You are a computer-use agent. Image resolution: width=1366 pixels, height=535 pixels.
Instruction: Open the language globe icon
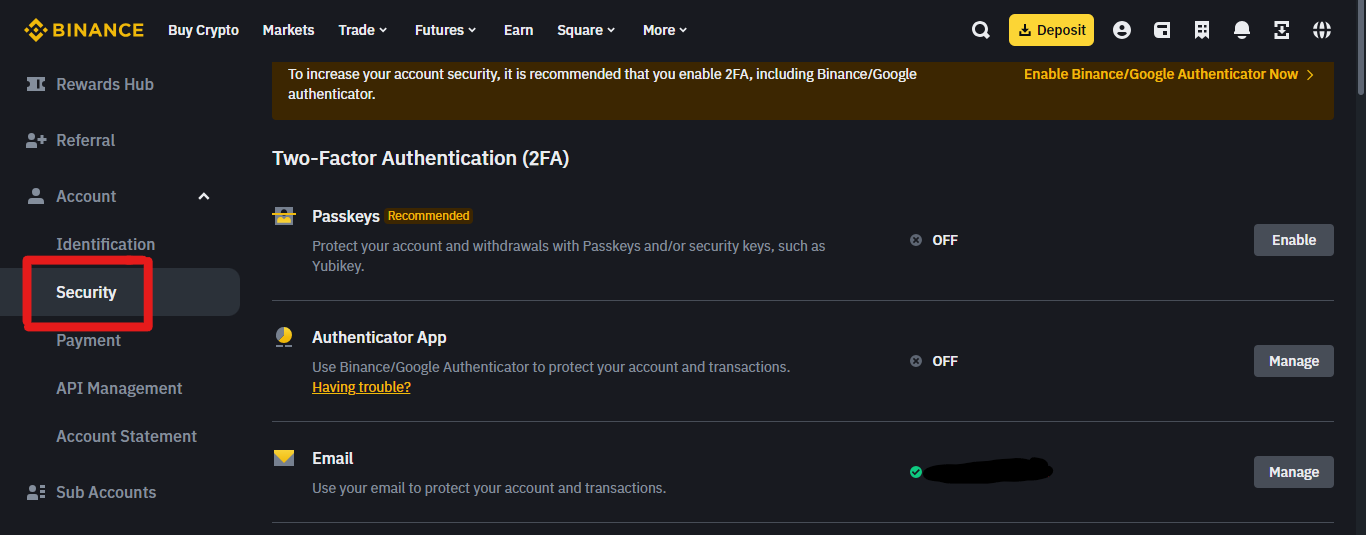(x=1322, y=30)
